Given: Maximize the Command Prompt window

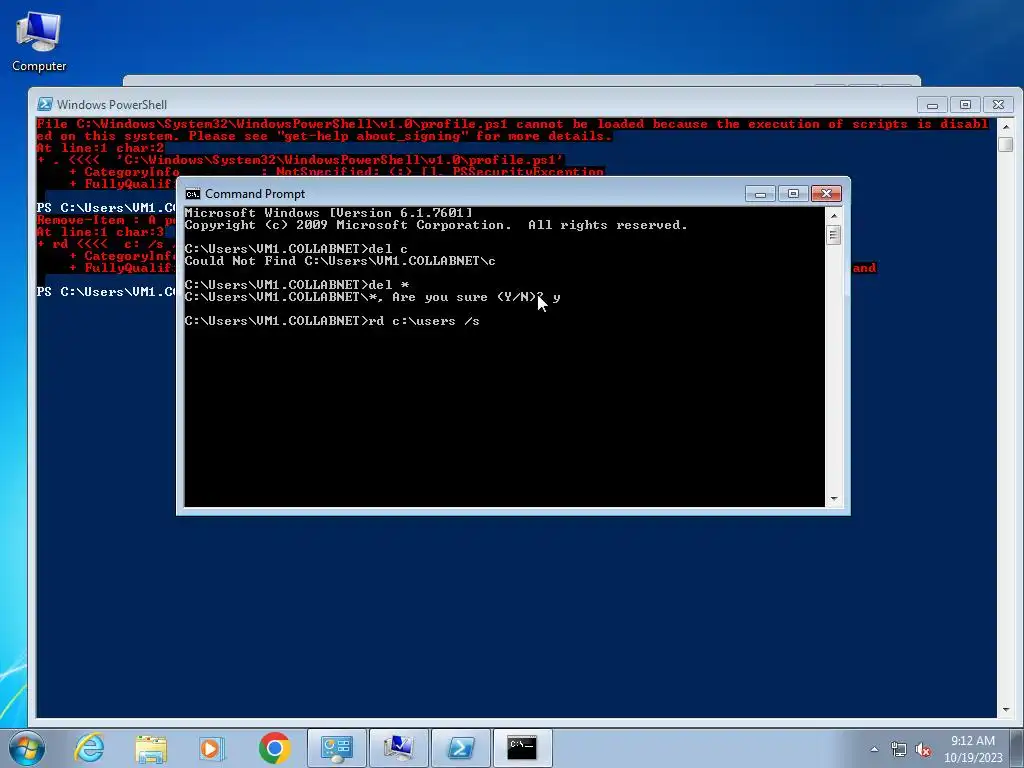Looking at the screenshot, I should pyautogui.click(x=793, y=194).
